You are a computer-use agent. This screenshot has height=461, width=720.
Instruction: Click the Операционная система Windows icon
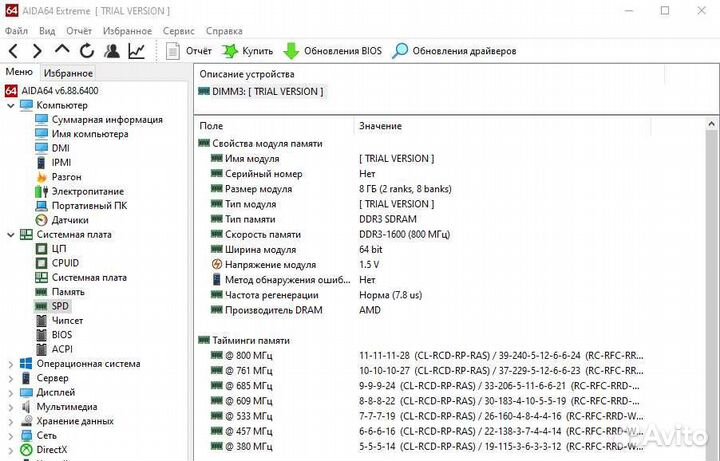(26, 364)
